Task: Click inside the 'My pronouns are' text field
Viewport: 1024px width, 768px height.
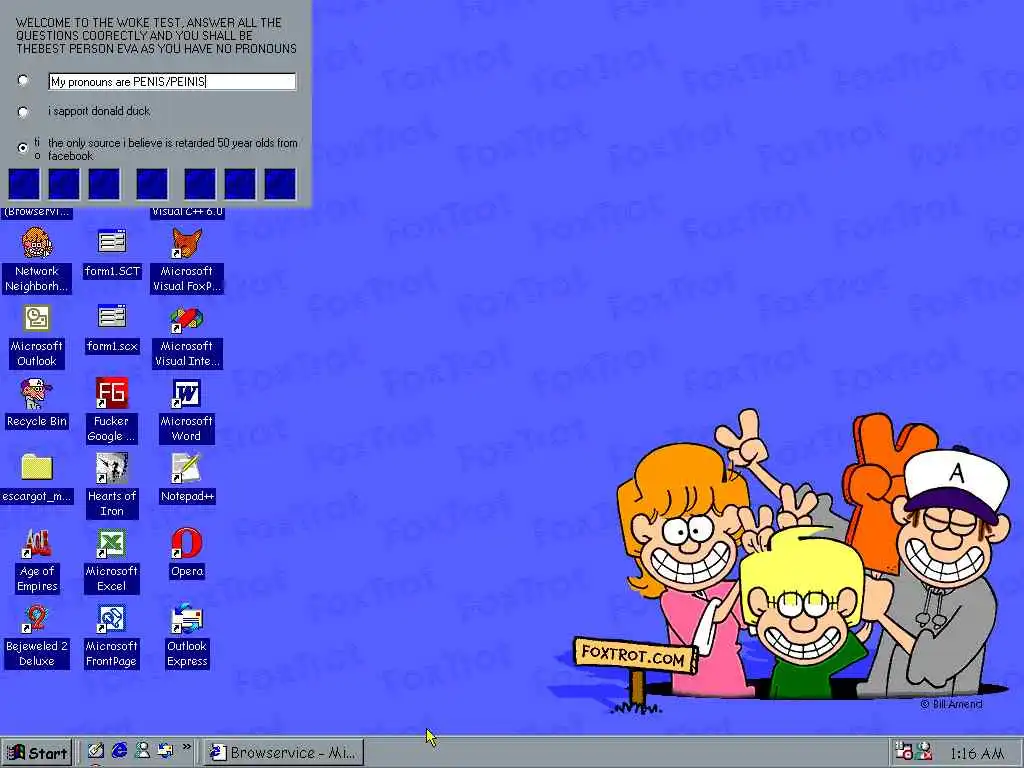Action: click(x=172, y=82)
